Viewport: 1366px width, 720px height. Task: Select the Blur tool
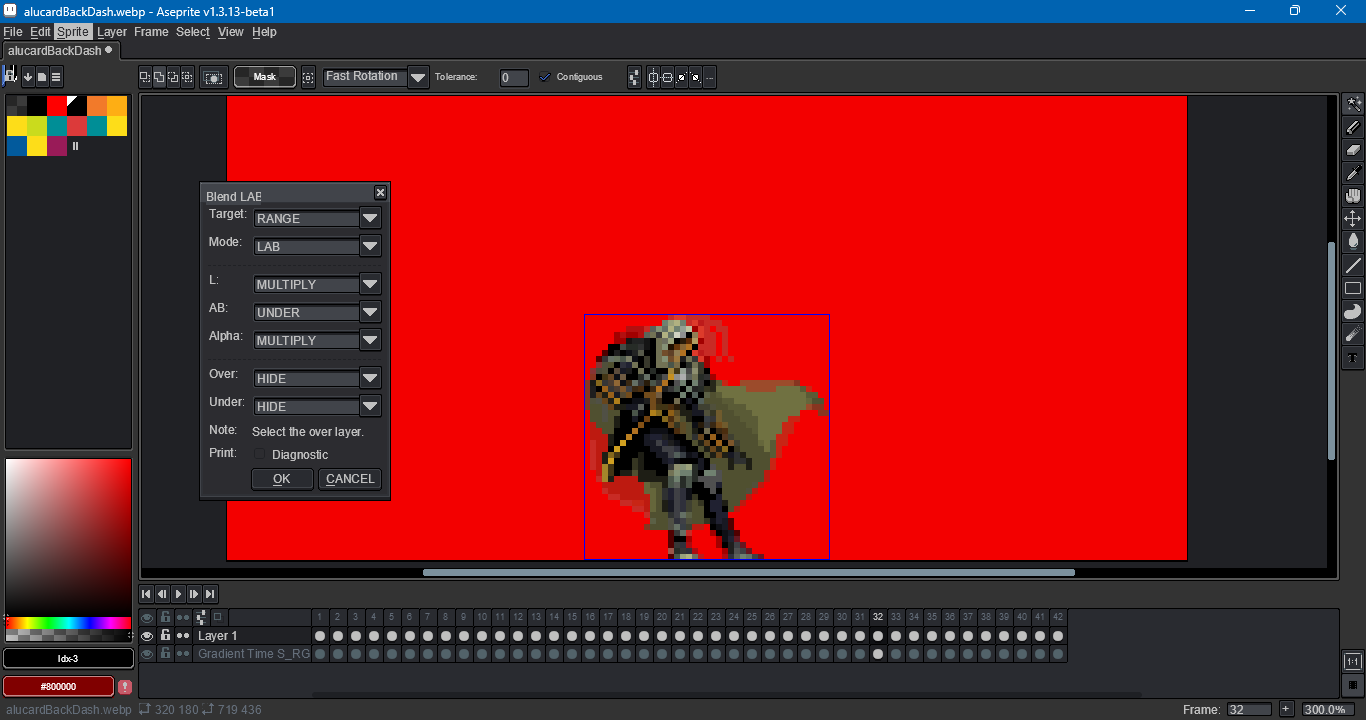pyautogui.click(x=1353, y=334)
